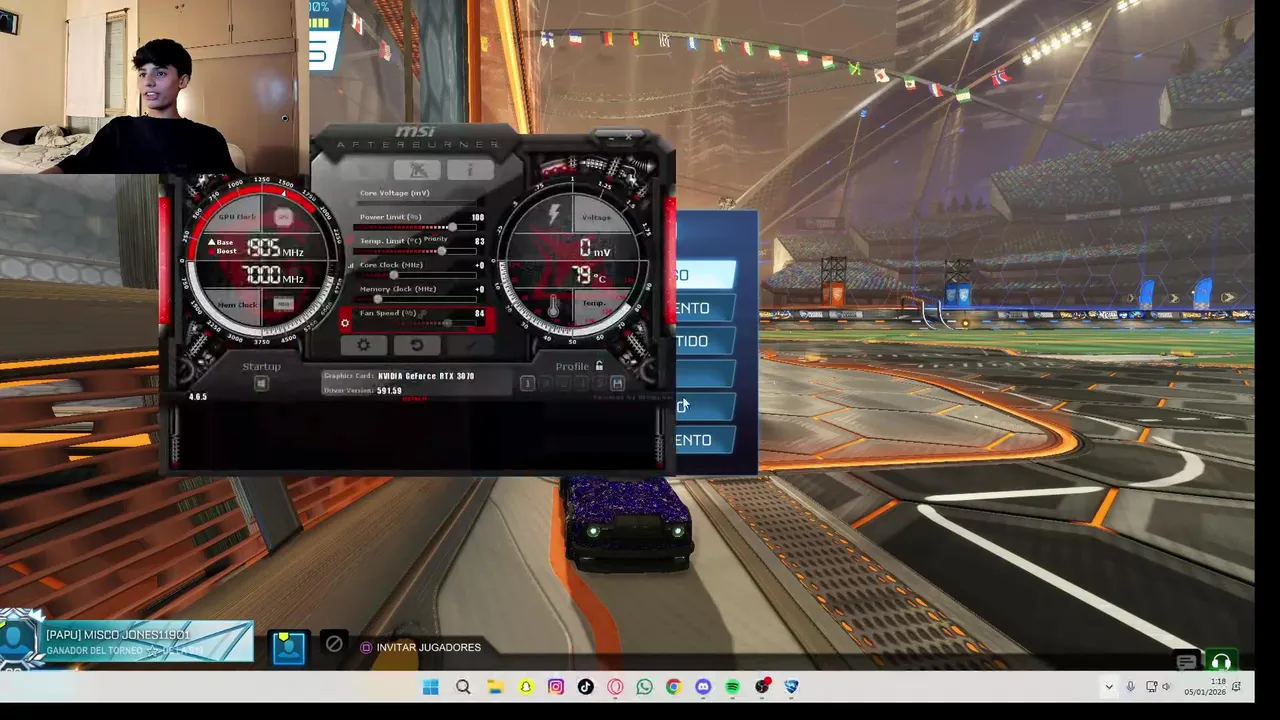This screenshot has height=720, width=1280.
Task: Open the curve editor icon beside Core Clock
Action: 350,266
